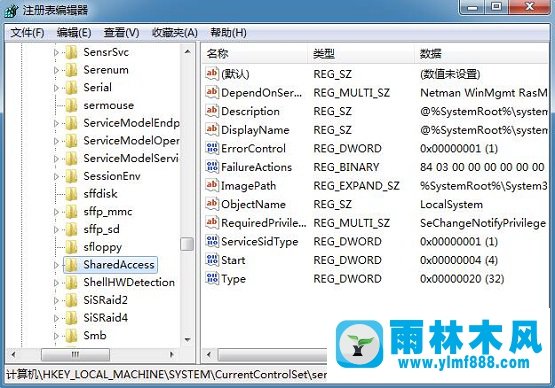Sort by the 数据 column header
Image resolution: width=555 pixels, height=388 pixels.
pyautogui.click(x=481, y=54)
